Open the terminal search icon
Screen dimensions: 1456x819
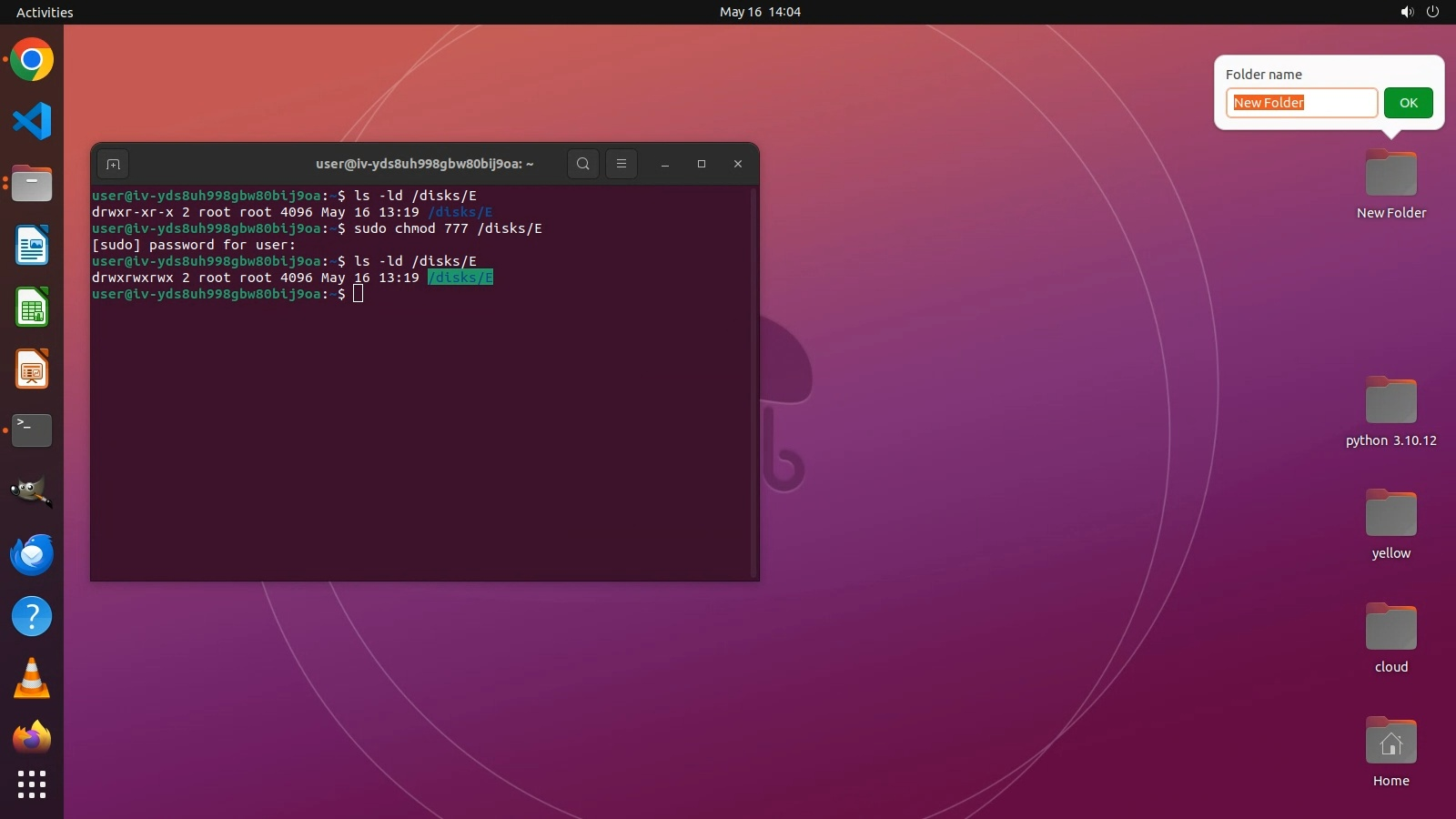[x=583, y=164]
